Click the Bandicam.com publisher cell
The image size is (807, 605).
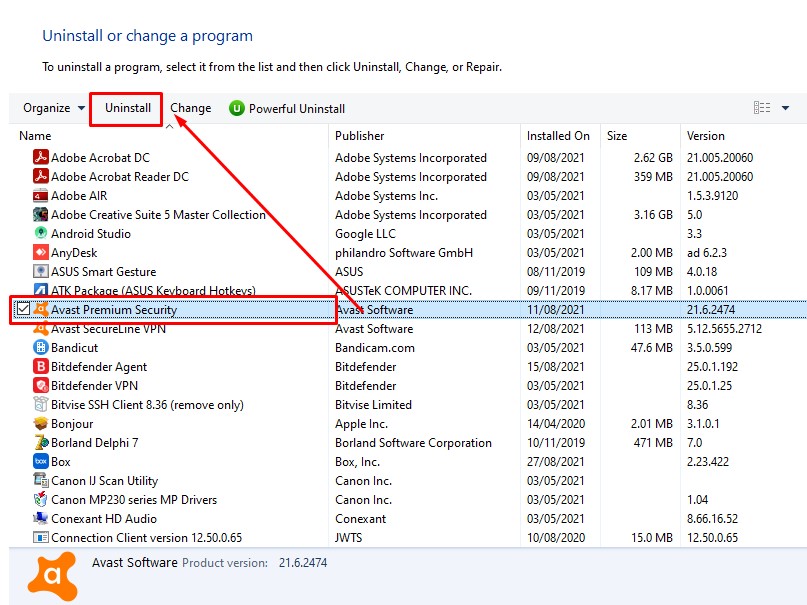coord(375,348)
